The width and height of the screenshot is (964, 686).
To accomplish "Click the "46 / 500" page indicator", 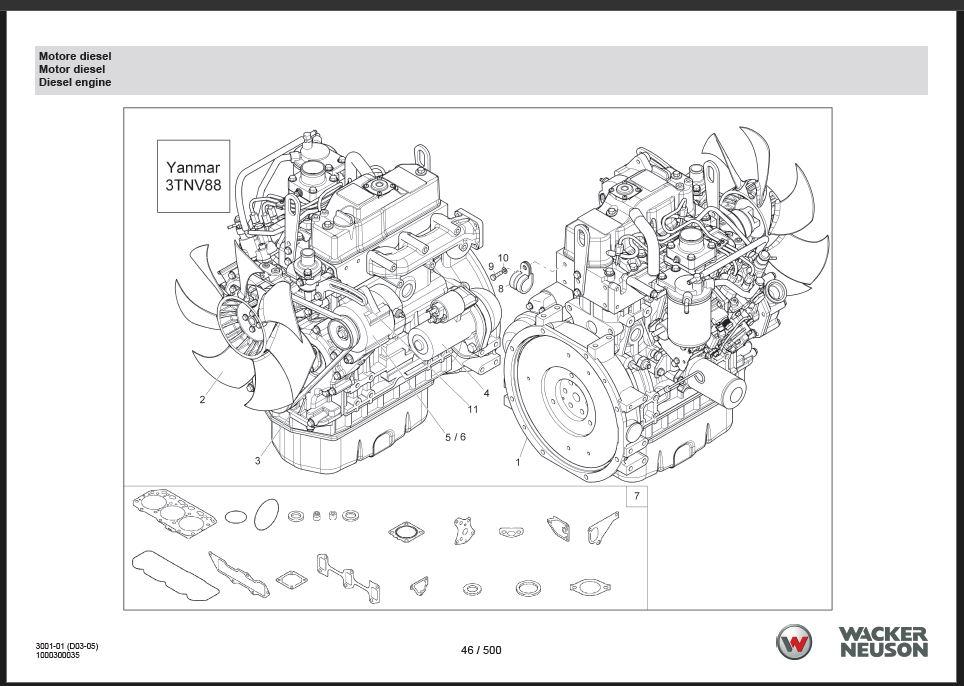I will click(481, 650).
